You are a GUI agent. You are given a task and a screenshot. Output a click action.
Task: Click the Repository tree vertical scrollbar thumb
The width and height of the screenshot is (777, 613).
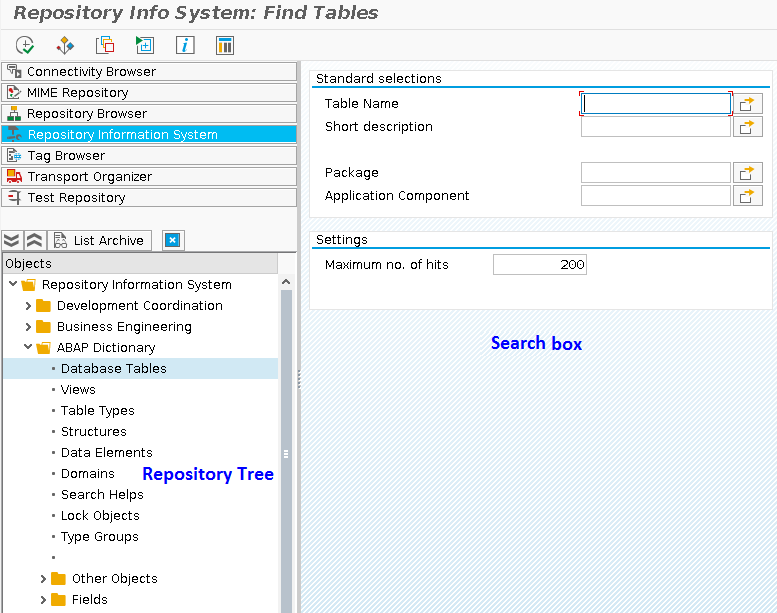[286, 453]
